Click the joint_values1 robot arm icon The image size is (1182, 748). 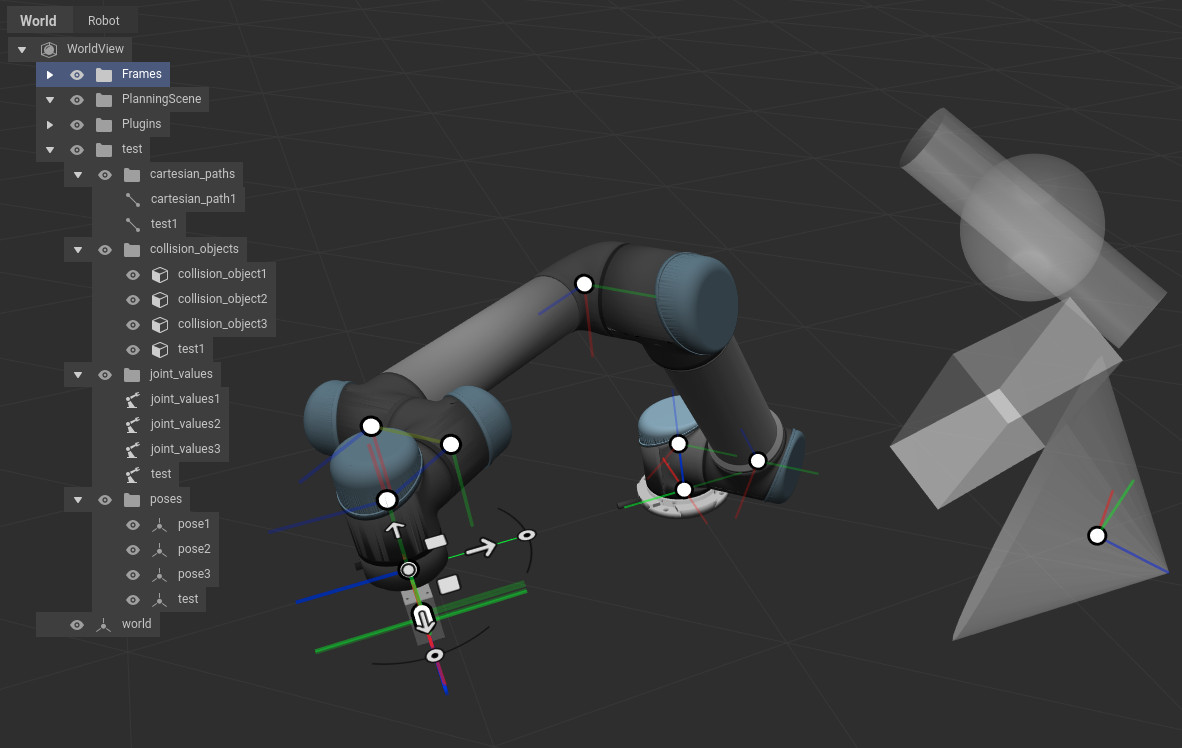coord(133,399)
